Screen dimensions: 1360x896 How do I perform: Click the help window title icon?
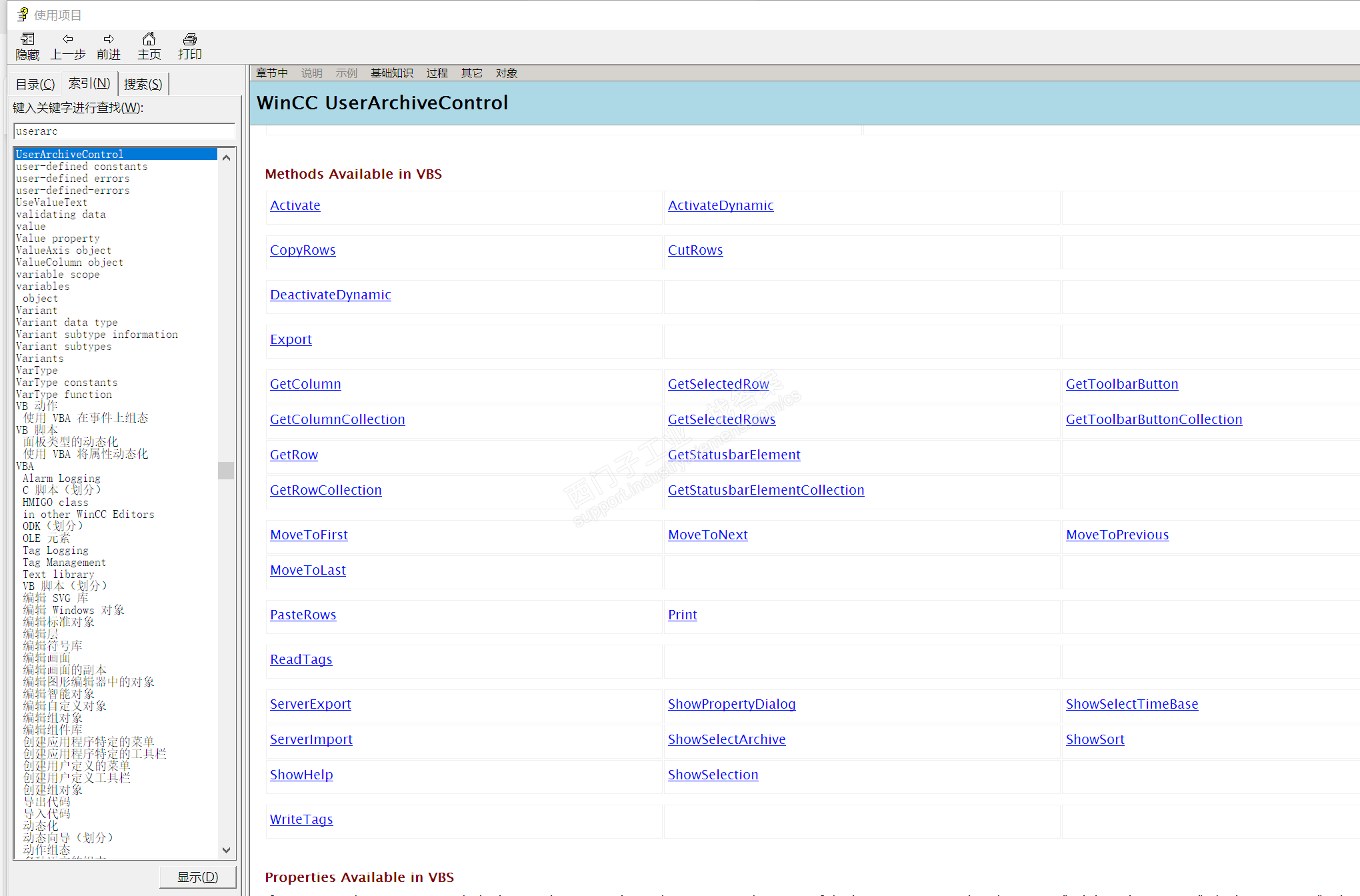pos(23,14)
